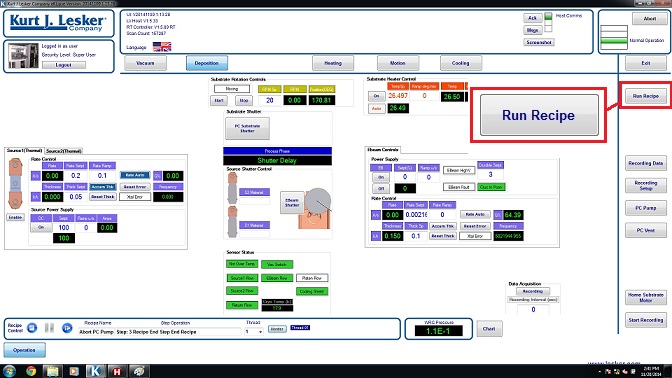Image resolution: width=672 pixels, height=378 pixels.
Task: Open Google Chrome from the taskbar
Action: (x=31, y=371)
